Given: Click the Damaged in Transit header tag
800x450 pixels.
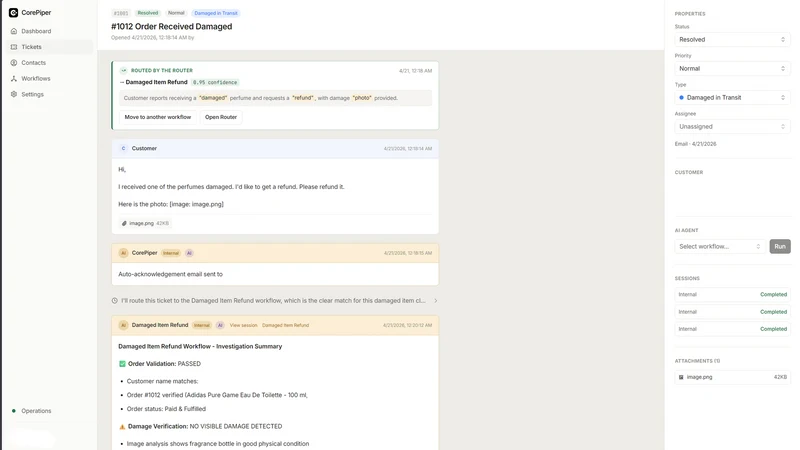Looking at the screenshot, I should [x=216, y=13].
